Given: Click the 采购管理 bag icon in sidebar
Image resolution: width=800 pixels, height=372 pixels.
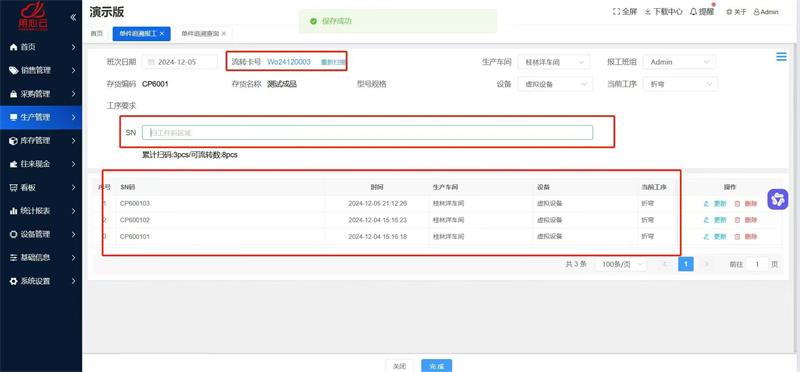Looking at the screenshot, I should click(14, 94).
